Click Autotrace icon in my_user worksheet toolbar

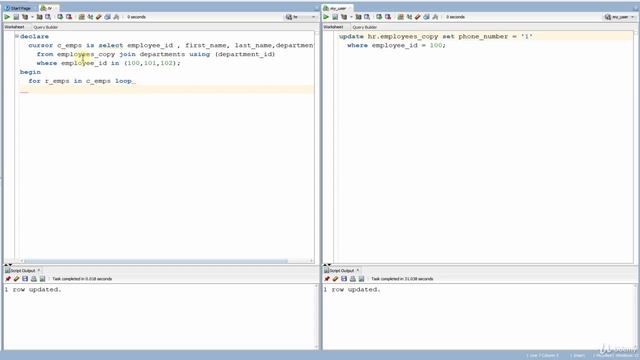pyautogui.click(x=358, y=17)
